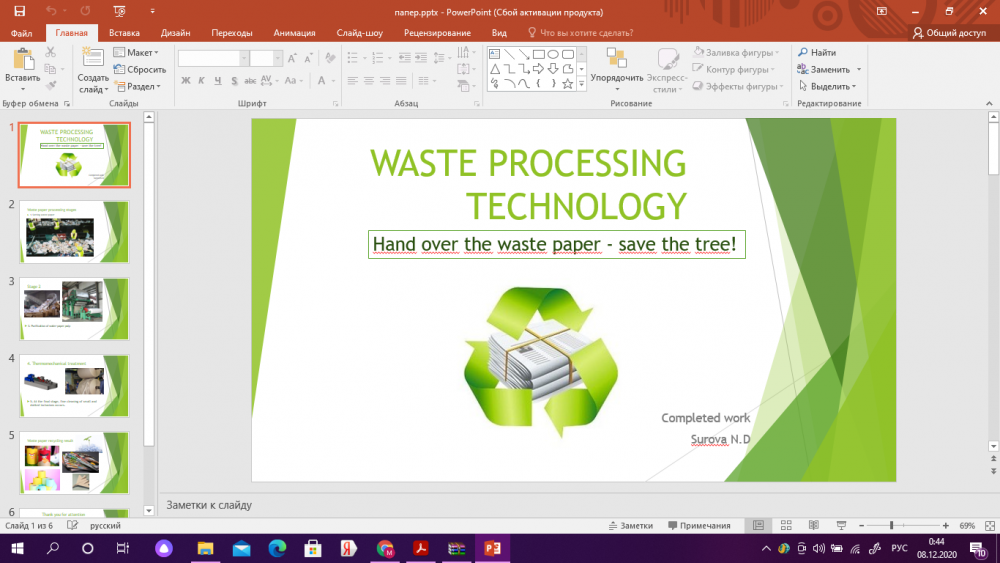Switch to the Slide Show (Слайд-шоу) tab
Image resolution: width=1000 pixels, height=563 pixels.
pyautogui.click(x=360, y=33)
